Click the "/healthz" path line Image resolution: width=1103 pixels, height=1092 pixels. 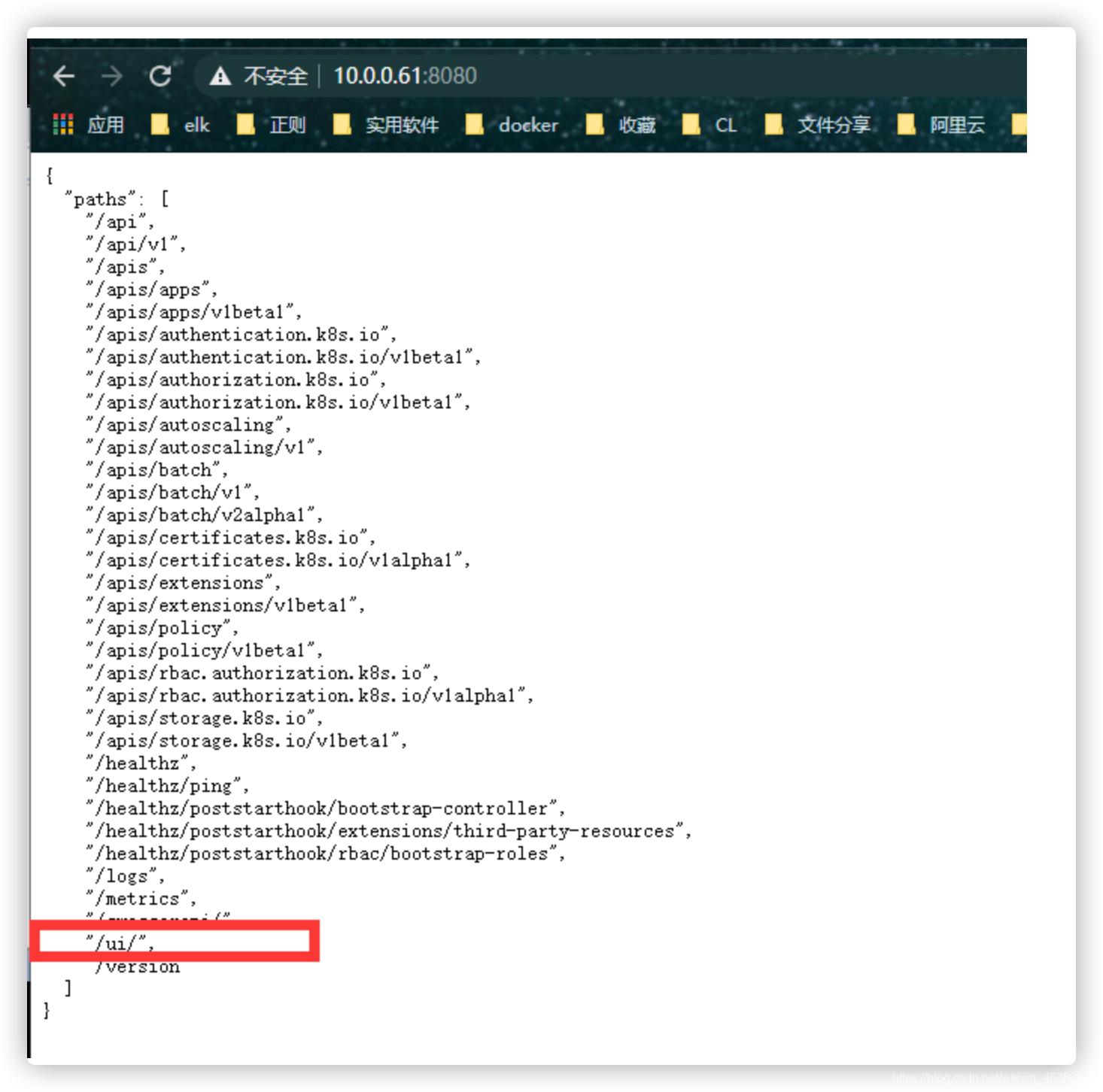(141, 763)
